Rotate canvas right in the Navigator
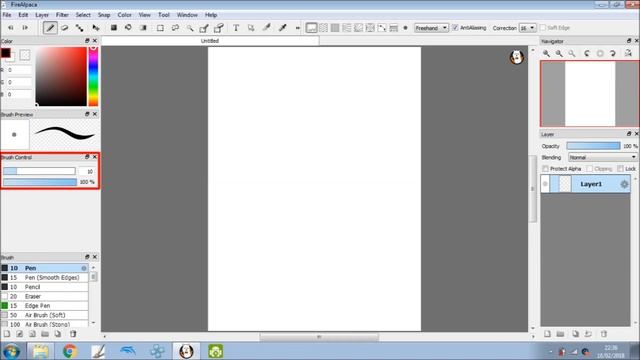Screen dimensions: 640x360 click(613, 53)
